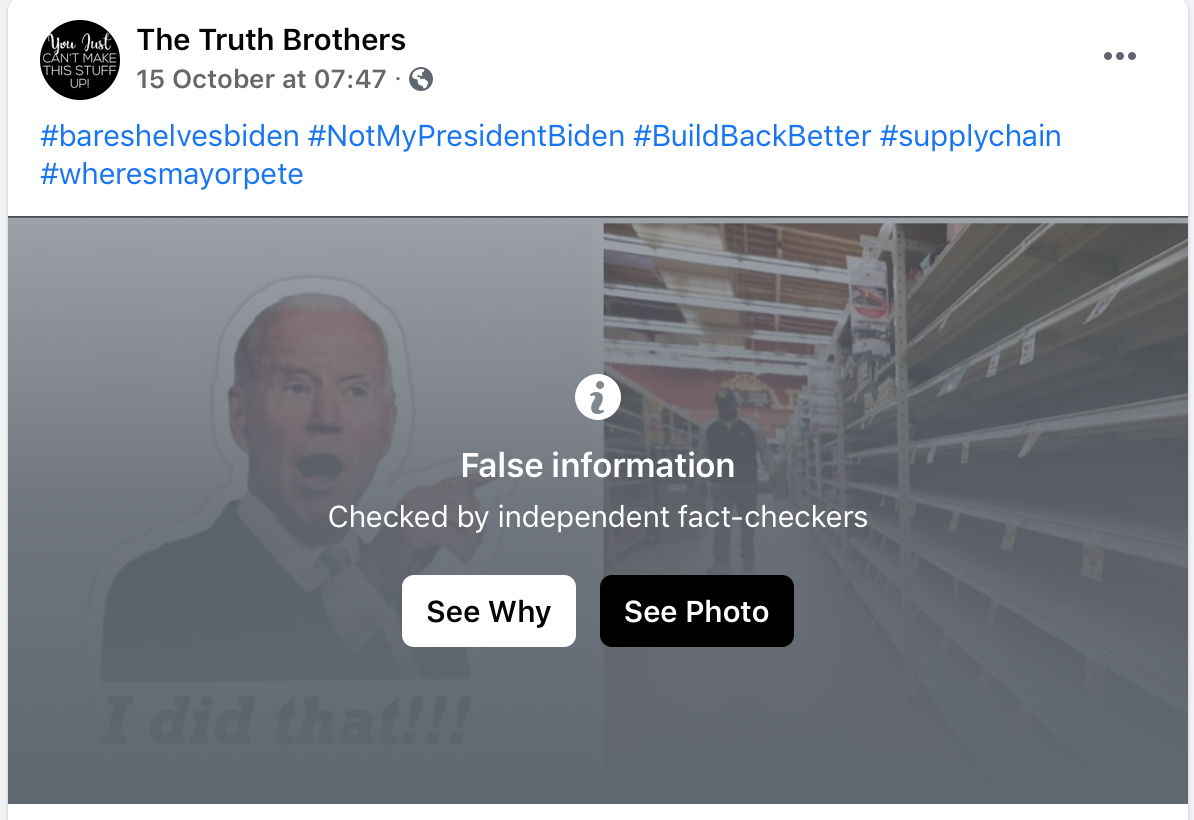The image size is (1194, 820).
Task: Open the #wheresmayorpete hashtag
Action: coord(171,174)
